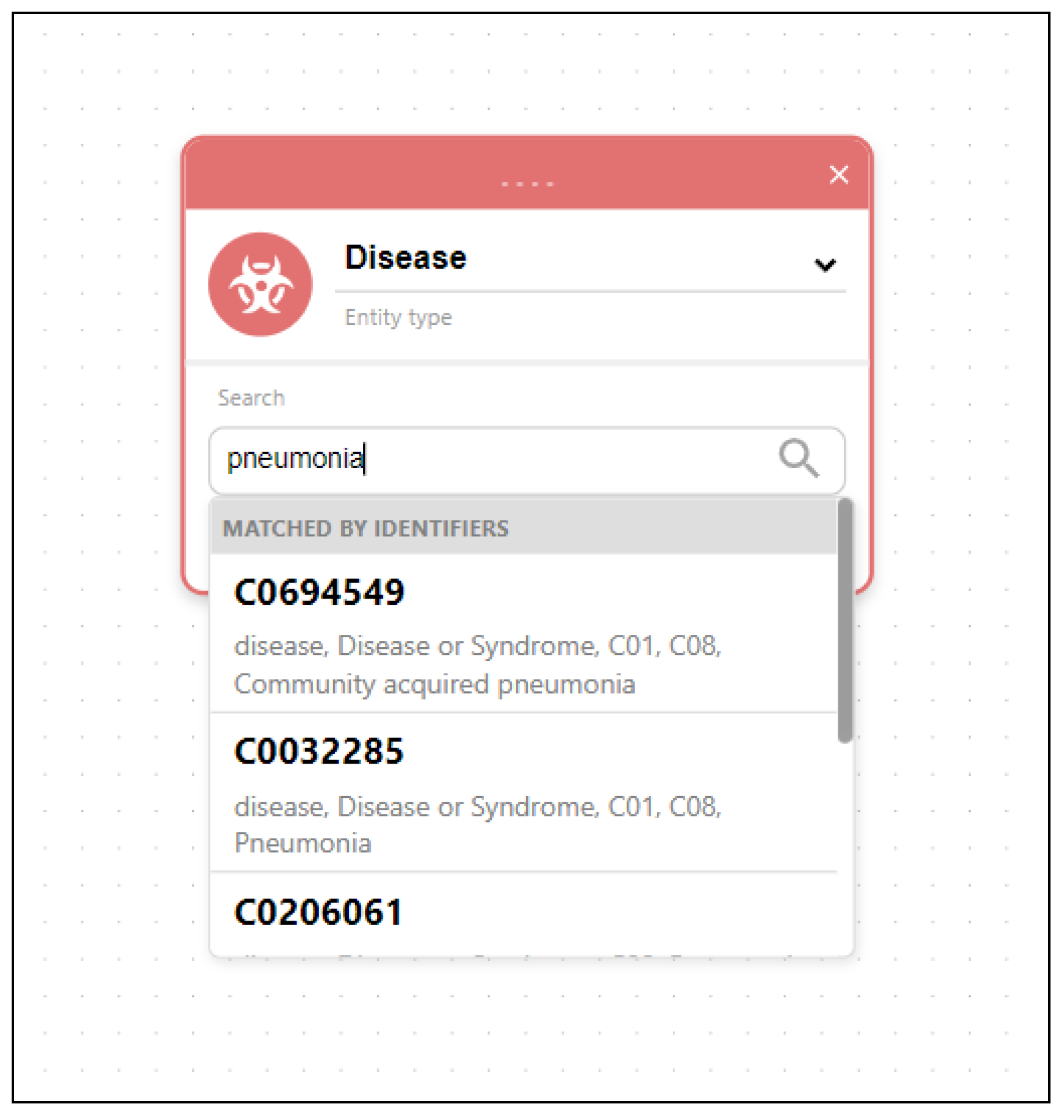The image size is (1064, 1120).
Task: Pick the Pneumonia description line
Action: tap(303, 843)
